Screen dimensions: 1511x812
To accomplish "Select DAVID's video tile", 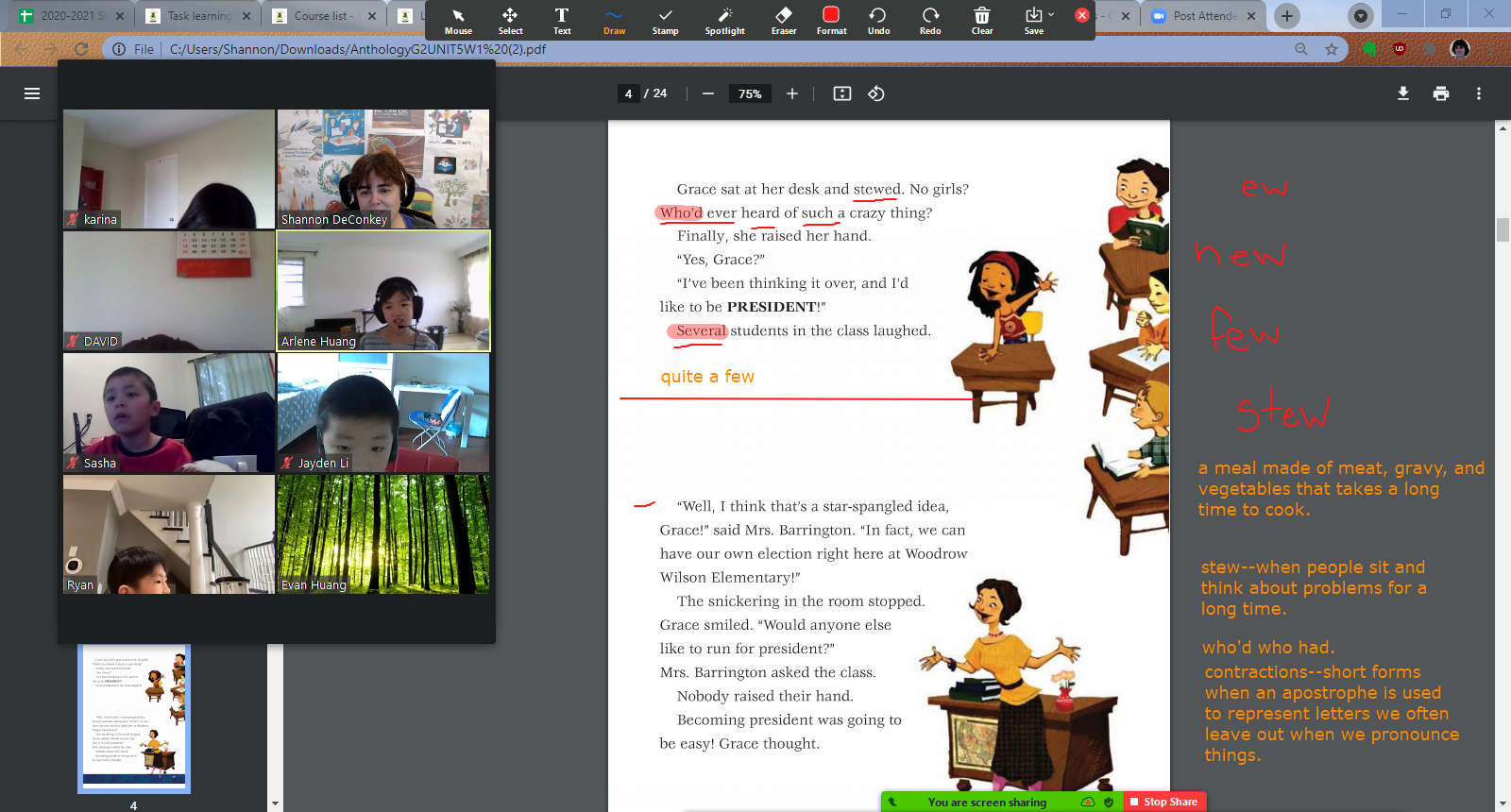I will tap(169, 291).
